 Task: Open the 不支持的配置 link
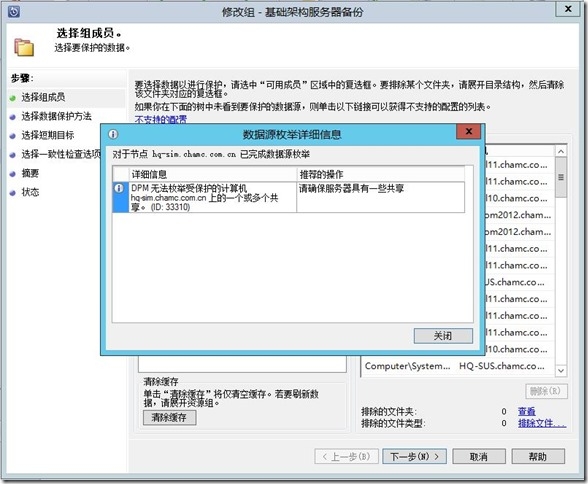click(x=160, y=120)
